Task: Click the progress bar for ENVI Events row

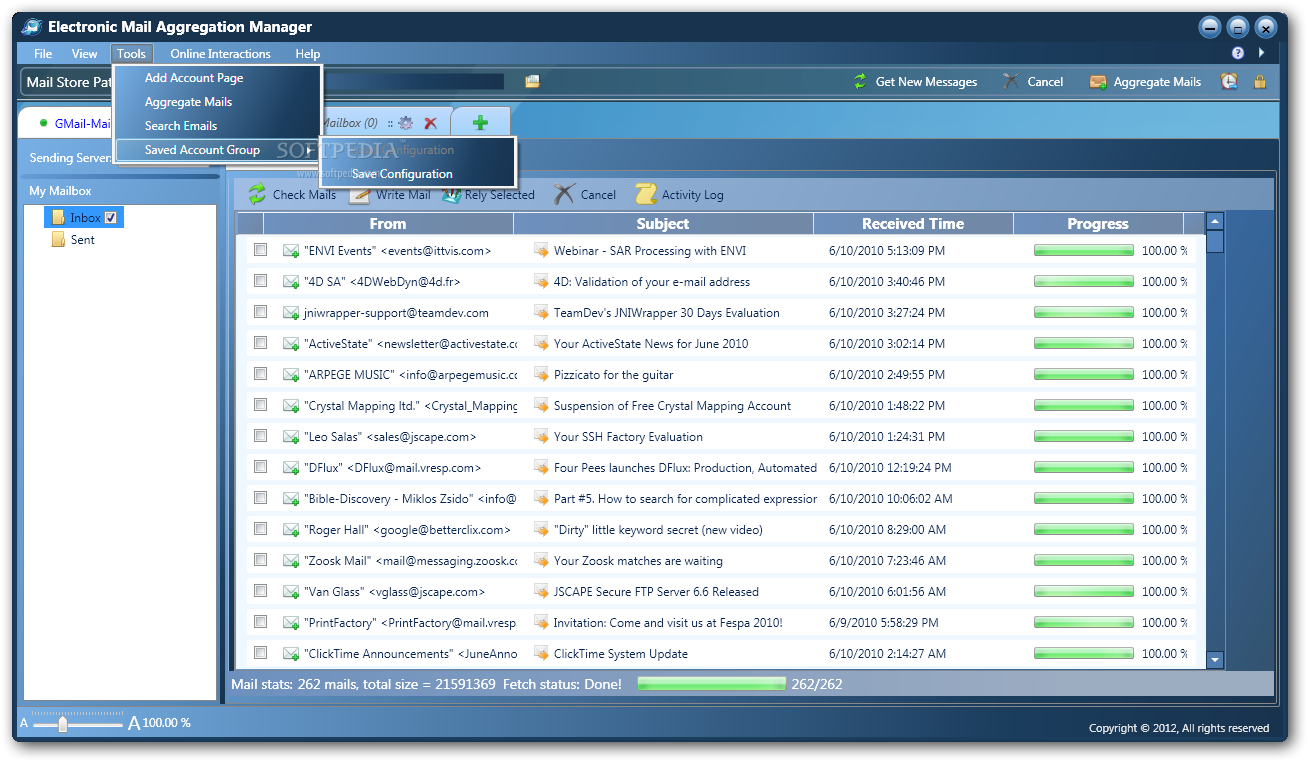Action: click(x=1084, y=251)
